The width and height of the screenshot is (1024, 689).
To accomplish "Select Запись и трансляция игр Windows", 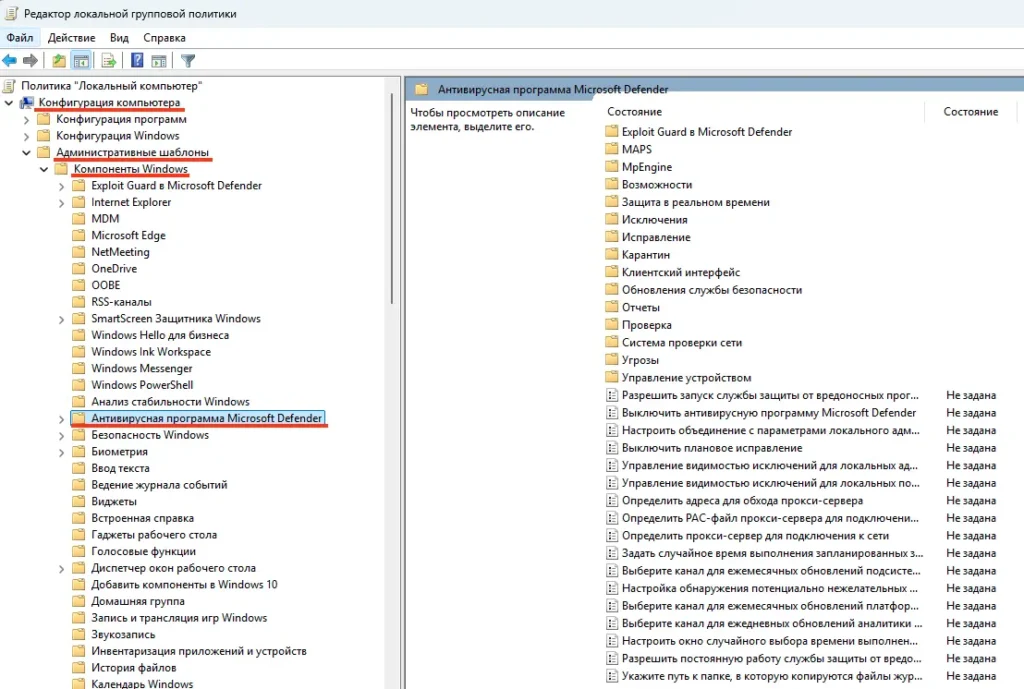I will click(x=179, y=618).
